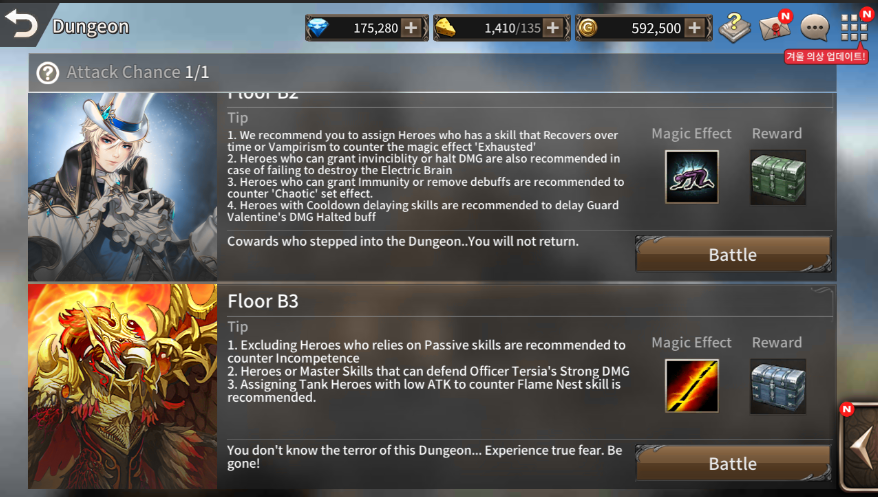The height and width of the screenshot is (497, 878).
Task: Add more diamonds with plus button
Action: (411, 28)
